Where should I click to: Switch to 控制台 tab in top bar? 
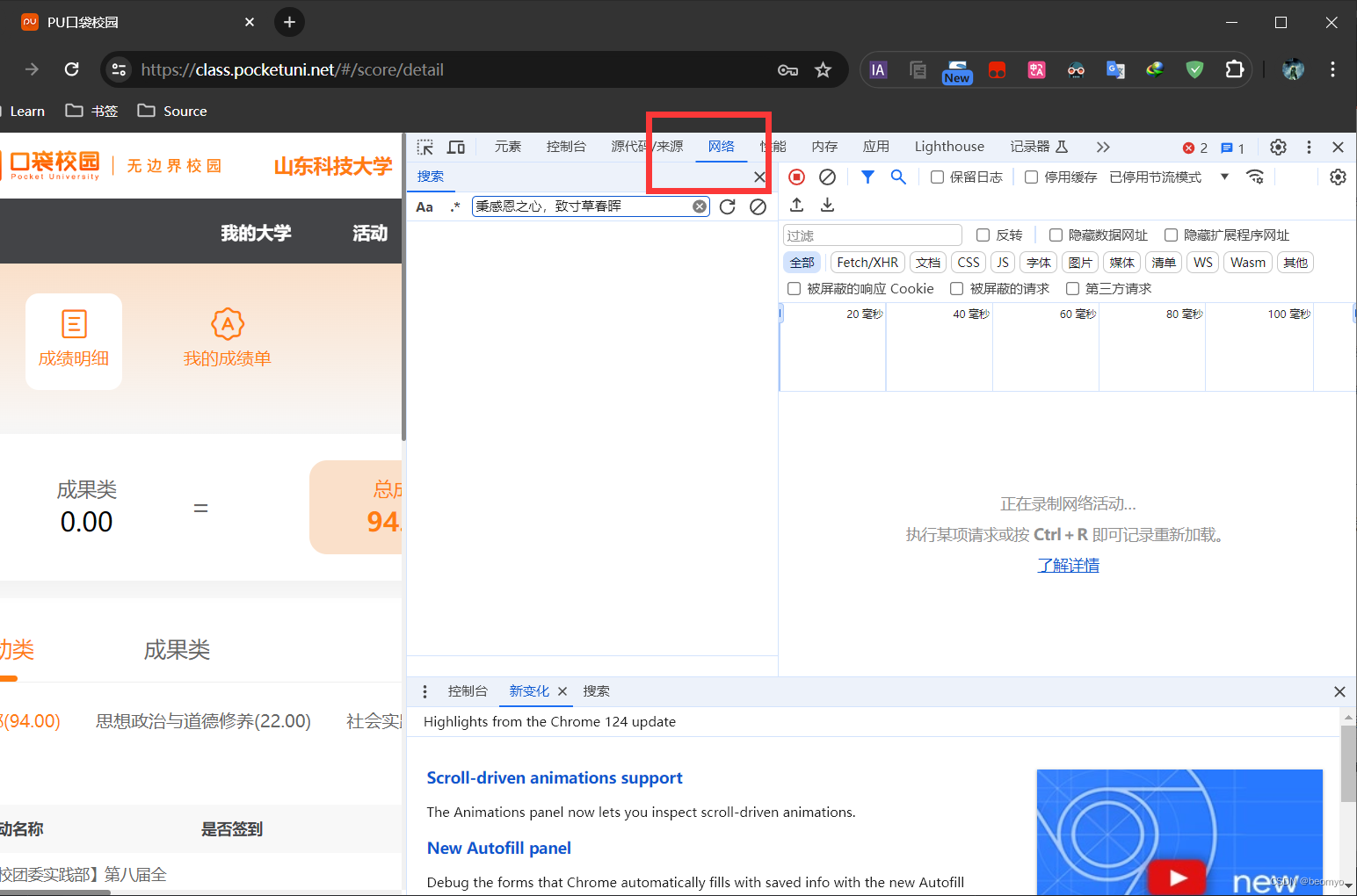click(566, 147)
